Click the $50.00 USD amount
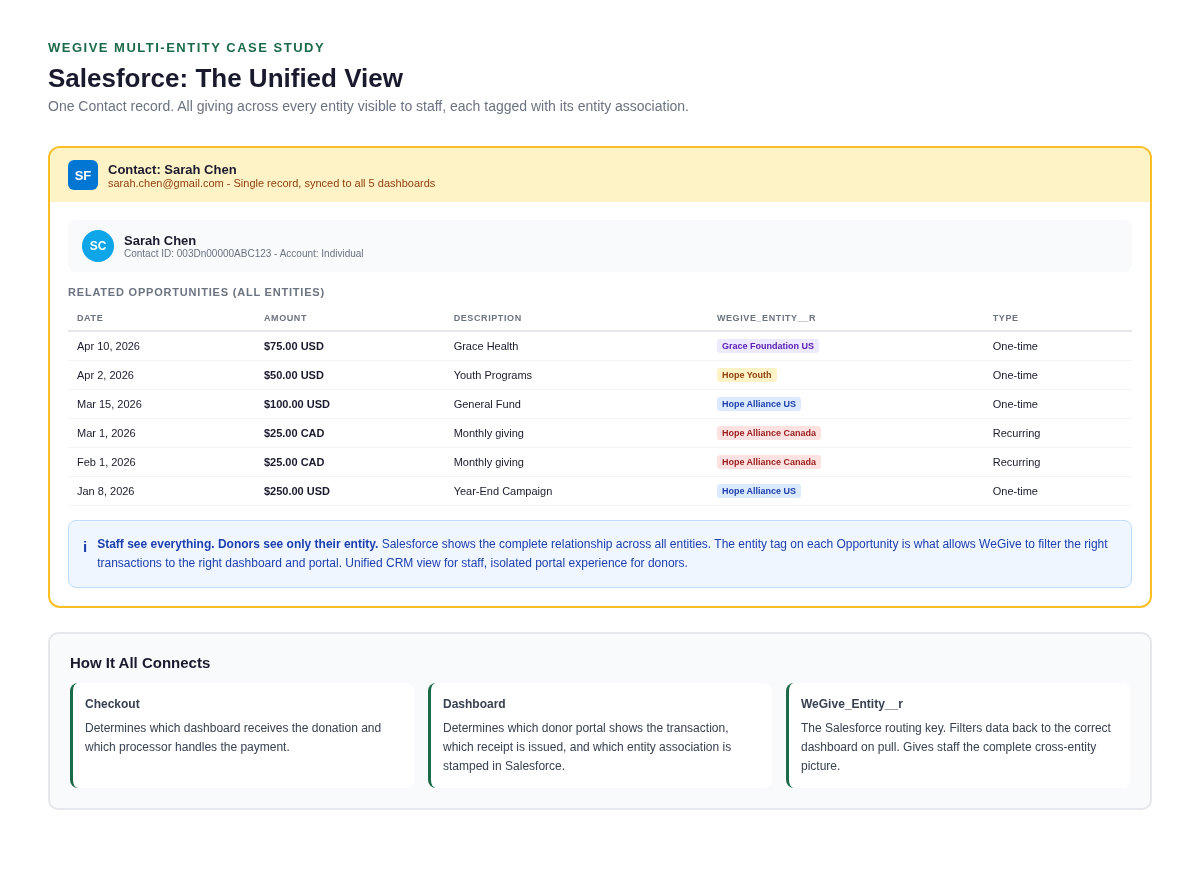The width and height of the screenshot is (1200, 870). click(294, 375)
